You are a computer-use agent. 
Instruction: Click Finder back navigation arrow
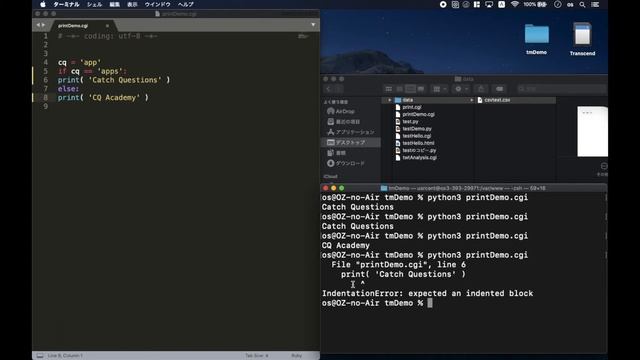point(329,89)
